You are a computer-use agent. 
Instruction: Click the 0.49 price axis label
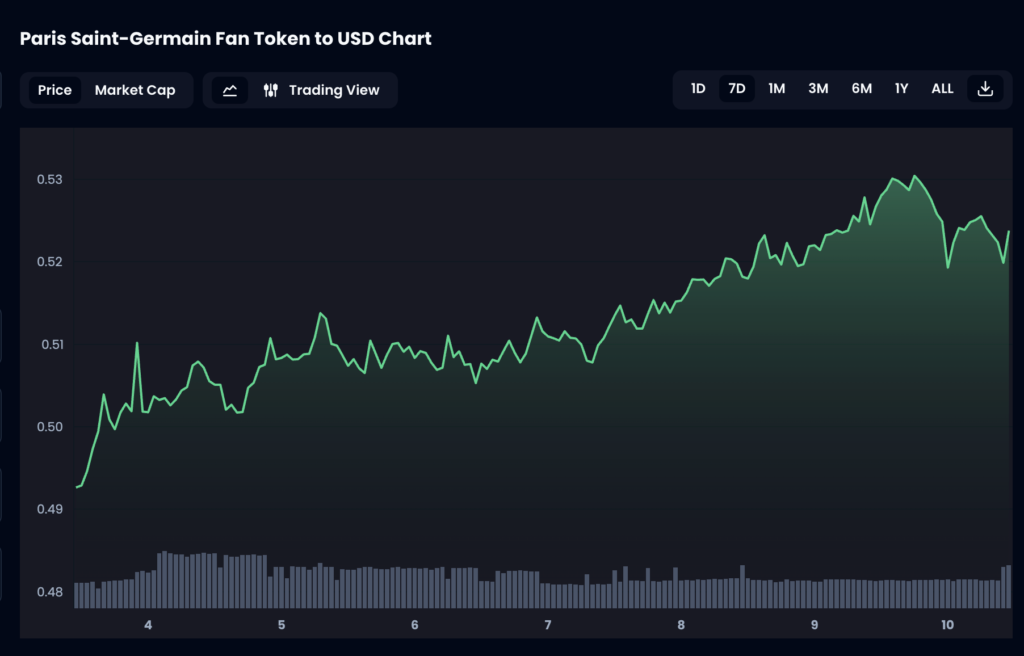[50, 510]
